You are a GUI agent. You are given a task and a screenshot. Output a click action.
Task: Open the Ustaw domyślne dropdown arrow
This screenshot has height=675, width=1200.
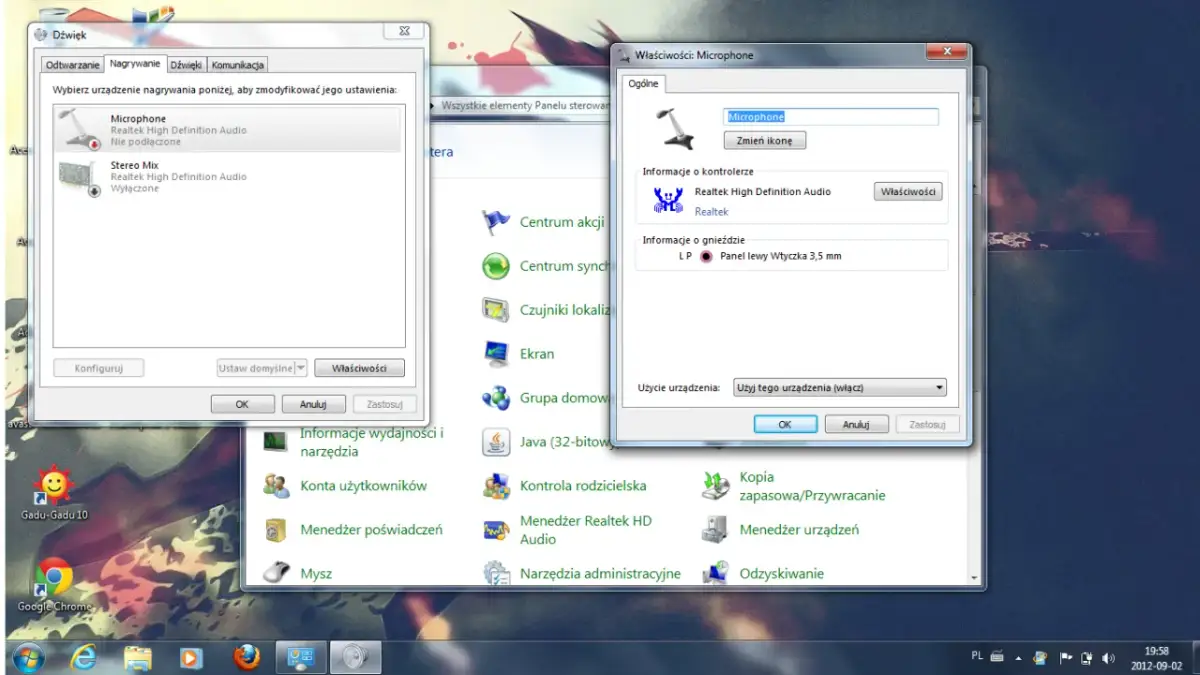pyautogui.click(x=301, y=368)
